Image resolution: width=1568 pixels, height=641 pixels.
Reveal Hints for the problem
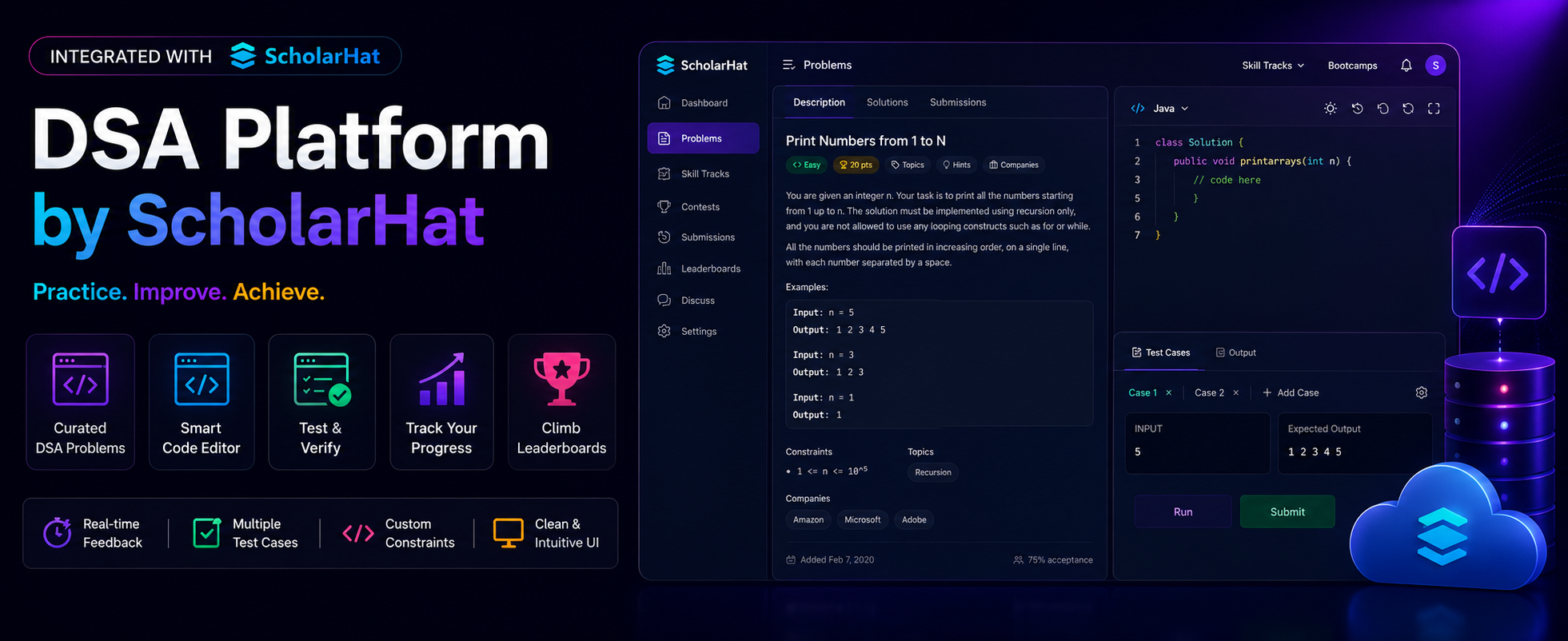click(x=956, y=165)
